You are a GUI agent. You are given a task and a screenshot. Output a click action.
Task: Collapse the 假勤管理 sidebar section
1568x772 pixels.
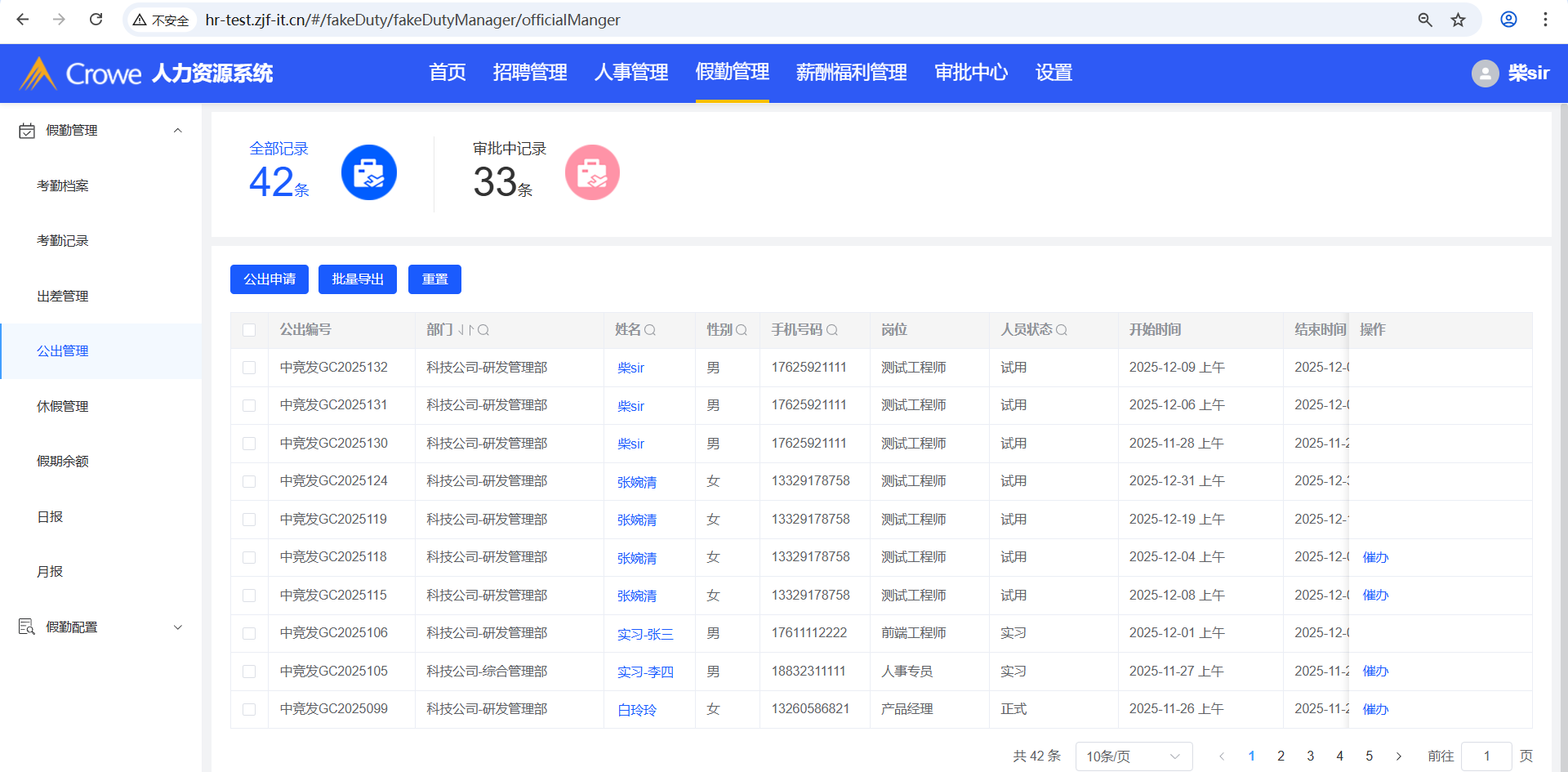(177, 131)
